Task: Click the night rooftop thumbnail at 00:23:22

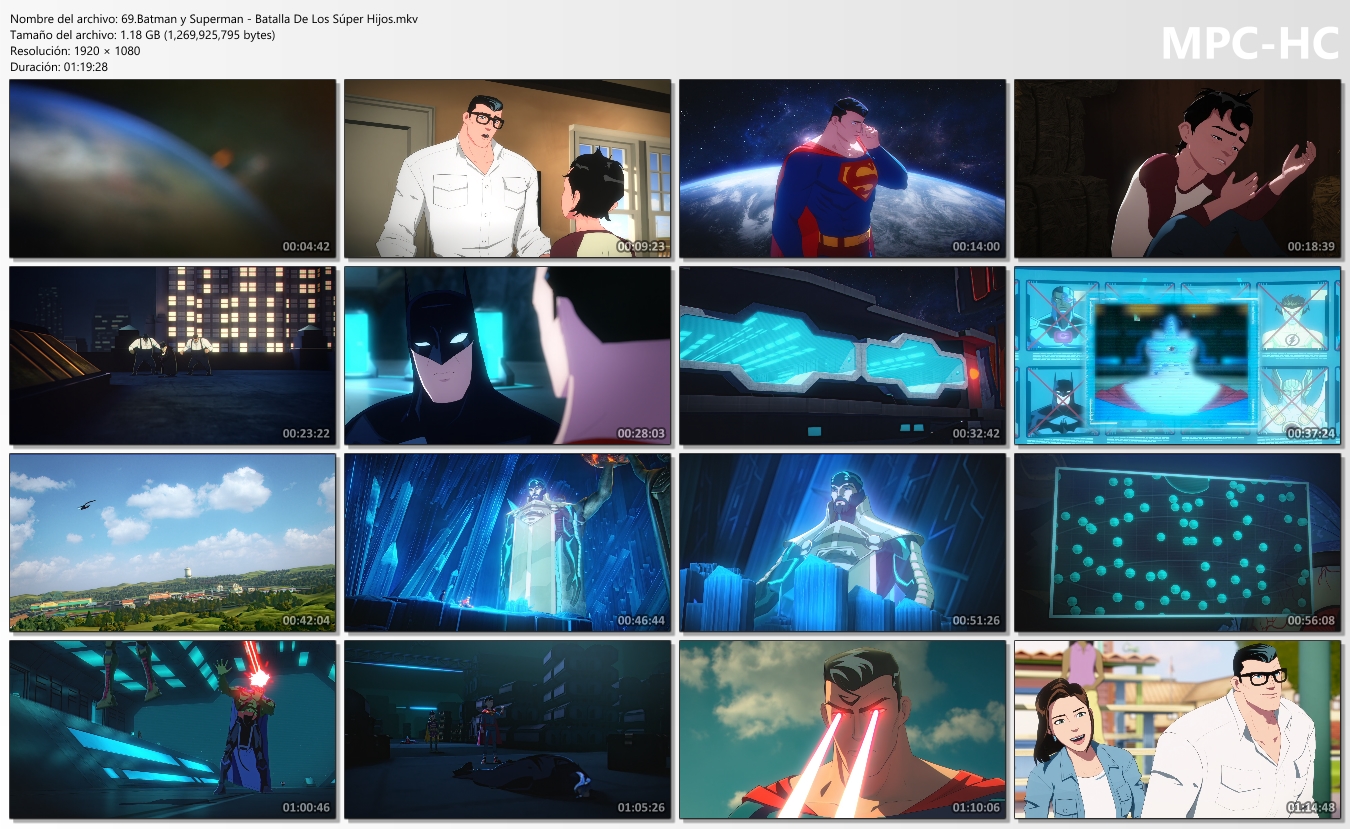Action: point(173,356)
